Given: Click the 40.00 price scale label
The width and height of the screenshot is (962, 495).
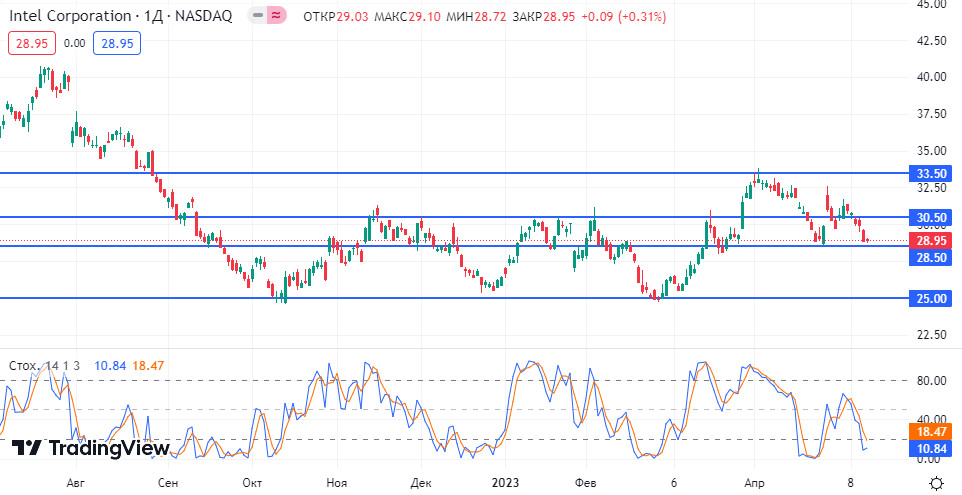Looking at the screenshot, I should [930, 77].
